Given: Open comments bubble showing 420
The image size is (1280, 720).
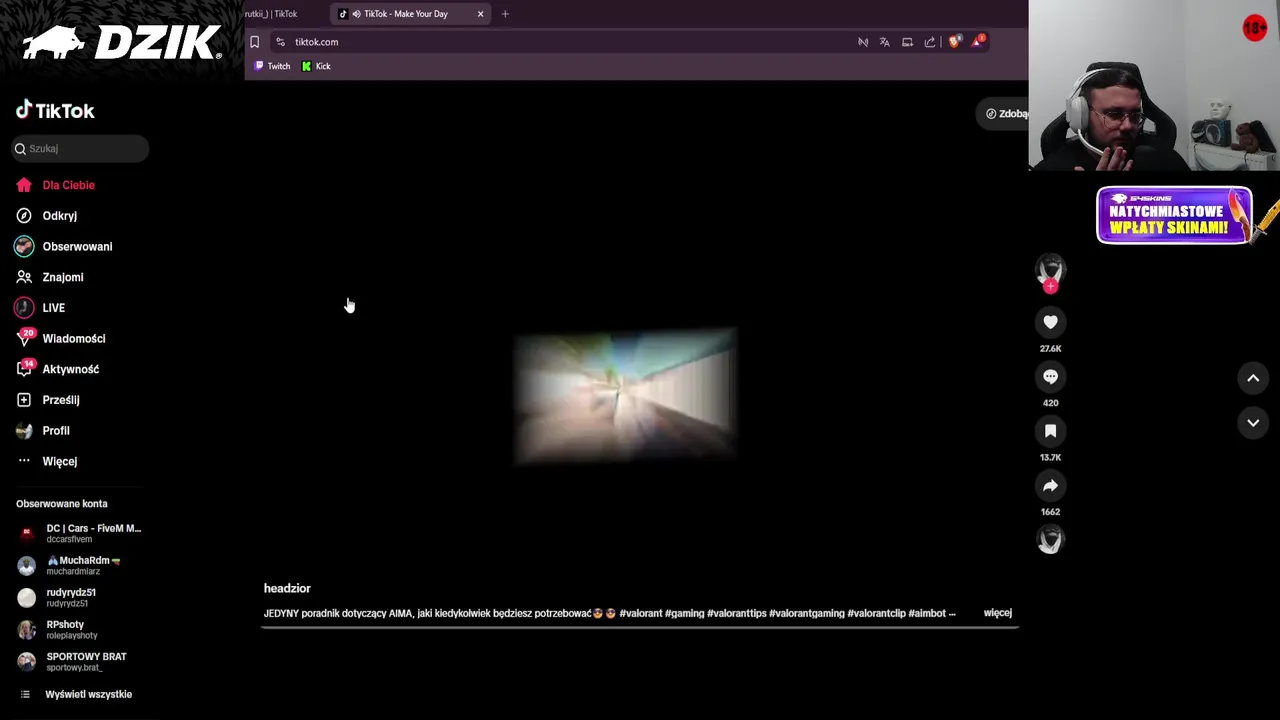Looking at the screenshot, I should tap(1050, 377).
